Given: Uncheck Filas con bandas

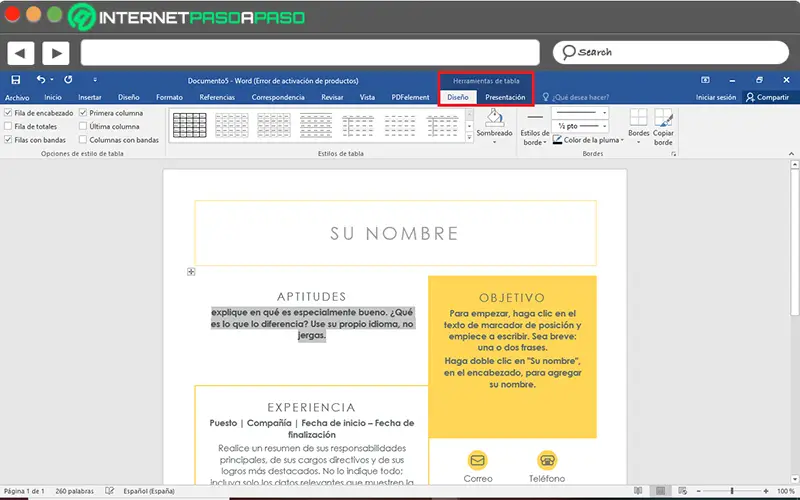Looking at the screenshot, I should pos(8,139).
